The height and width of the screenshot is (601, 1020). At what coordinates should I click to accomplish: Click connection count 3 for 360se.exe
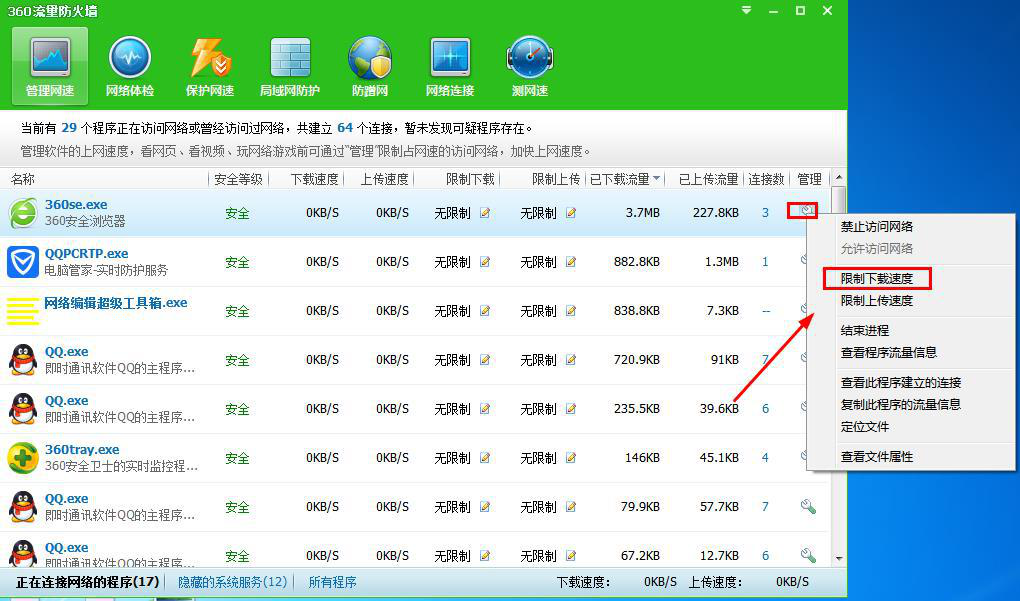(766, 213)
